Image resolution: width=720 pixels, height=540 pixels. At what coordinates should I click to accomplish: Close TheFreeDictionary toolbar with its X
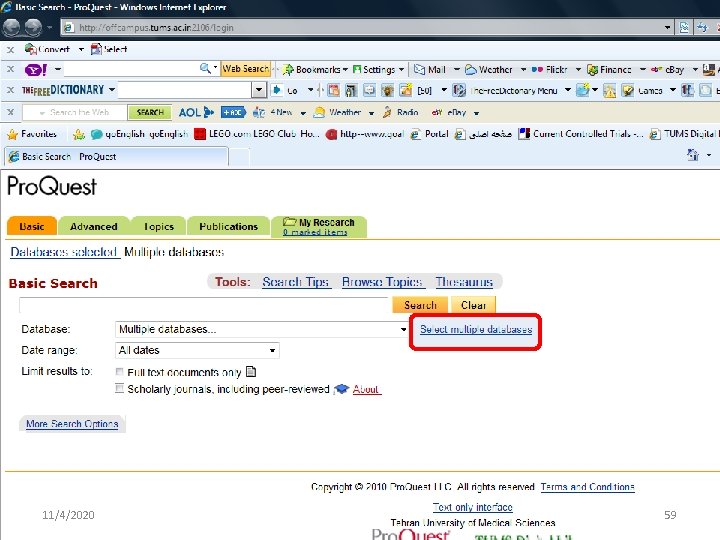[10, 90]
